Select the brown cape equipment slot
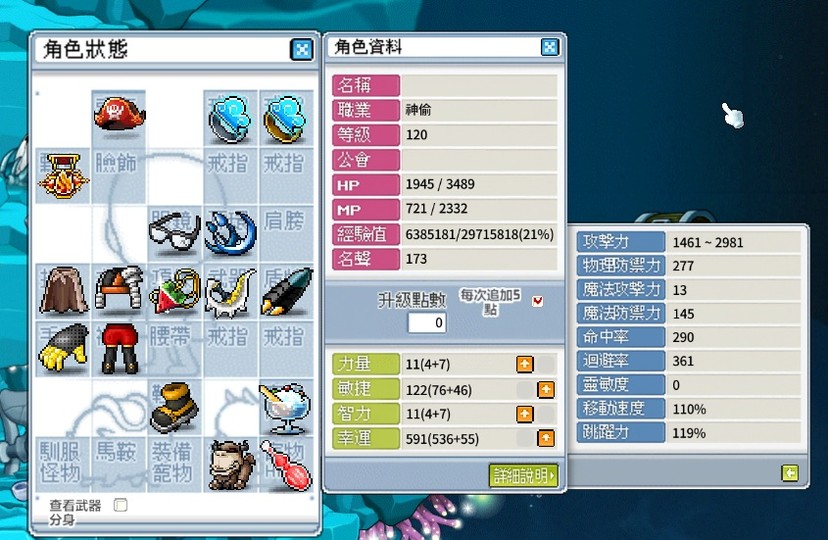828x540 pixels. tap(63, 290)
